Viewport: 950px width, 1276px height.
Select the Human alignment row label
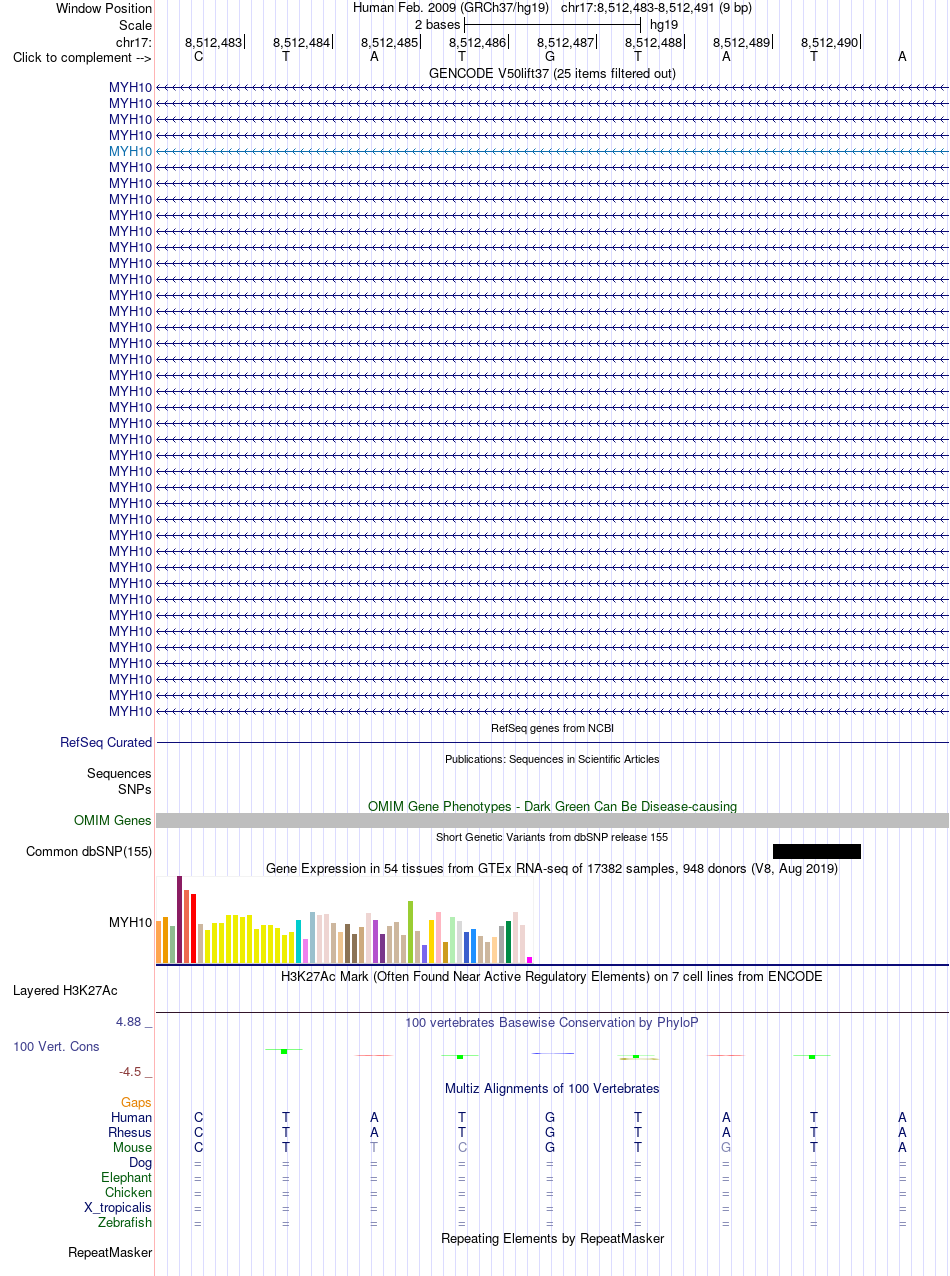[x=131, y=1117]
